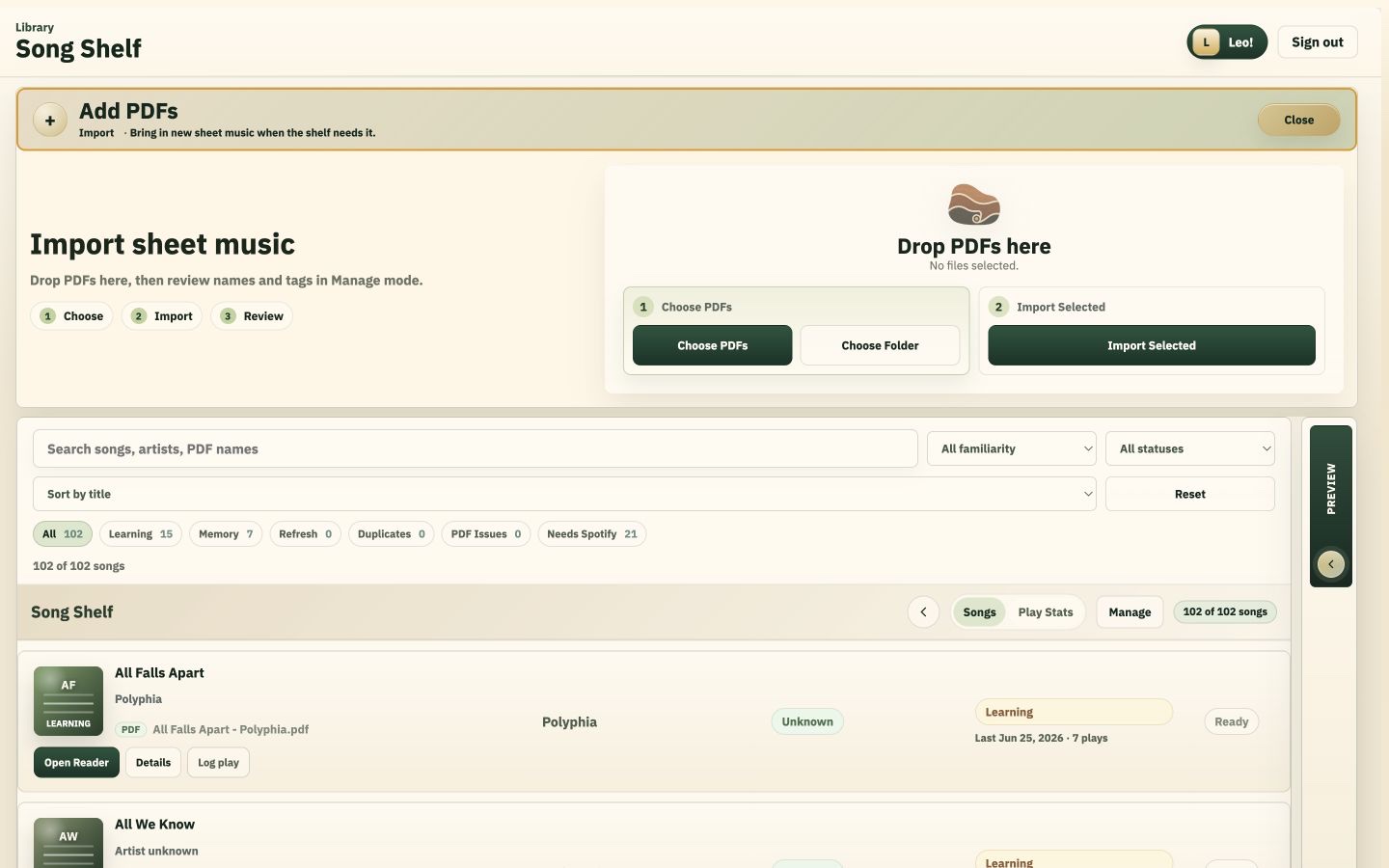Click step 2 Import pill
Viewport: 1389px width, 868px height.
(x=161, y=316)
